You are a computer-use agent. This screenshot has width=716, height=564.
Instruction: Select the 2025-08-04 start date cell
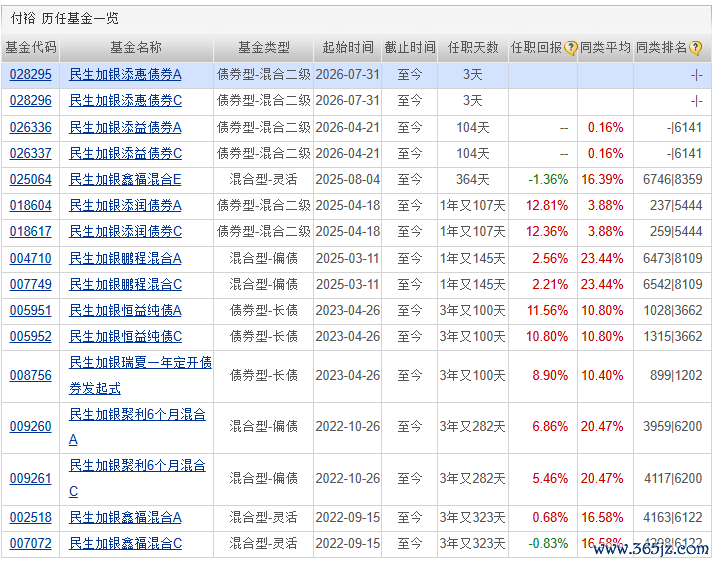(347, 179)
